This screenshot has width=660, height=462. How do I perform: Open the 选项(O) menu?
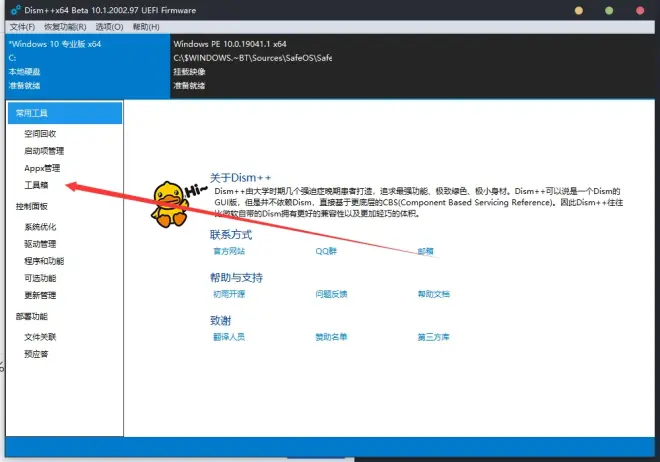[109, 27]
